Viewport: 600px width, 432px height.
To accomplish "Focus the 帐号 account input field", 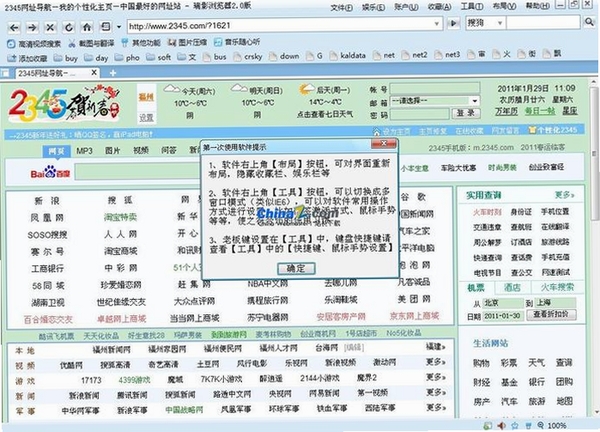I will 435,89.
